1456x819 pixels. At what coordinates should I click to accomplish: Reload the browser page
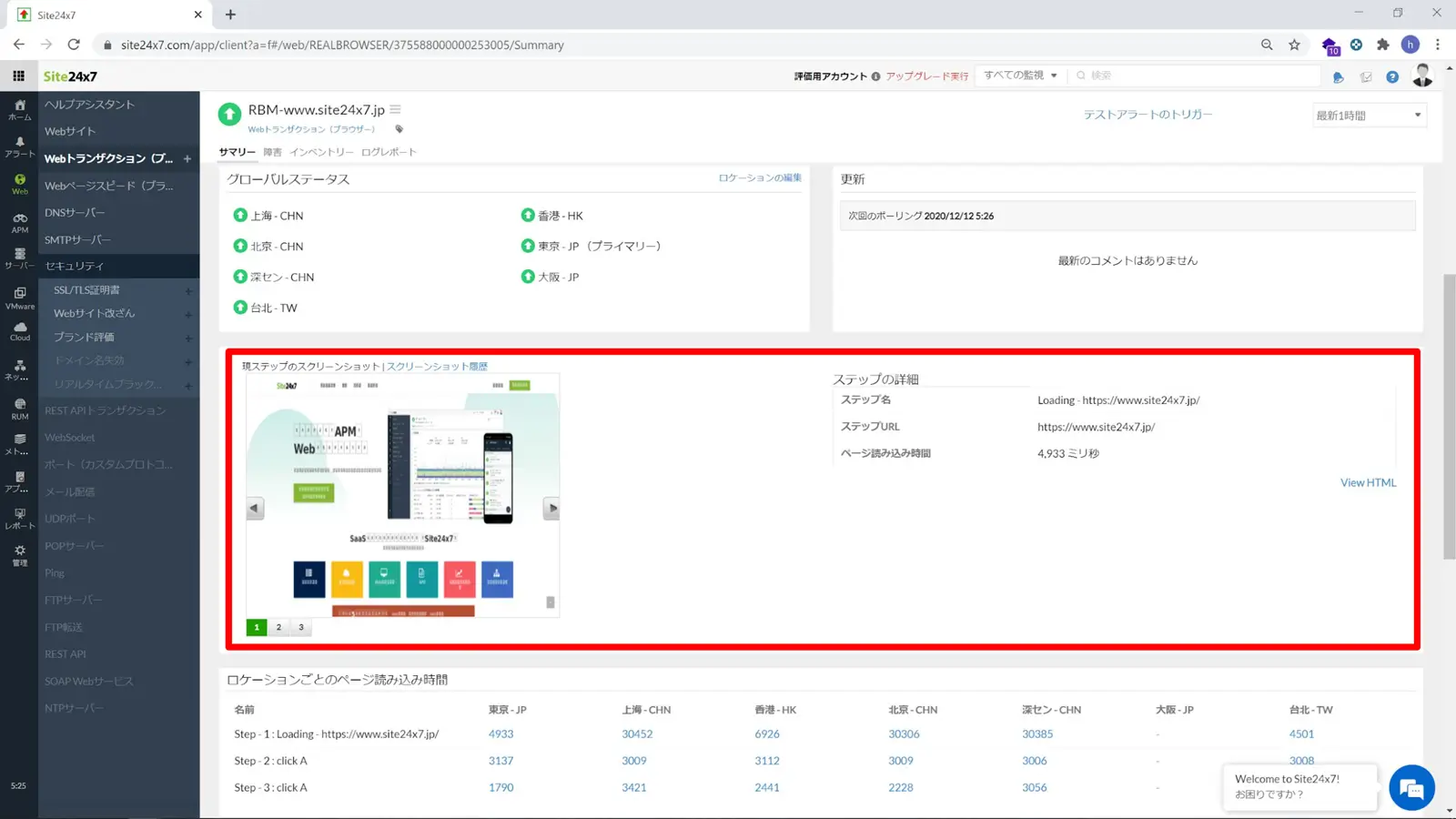click(74, 45)
